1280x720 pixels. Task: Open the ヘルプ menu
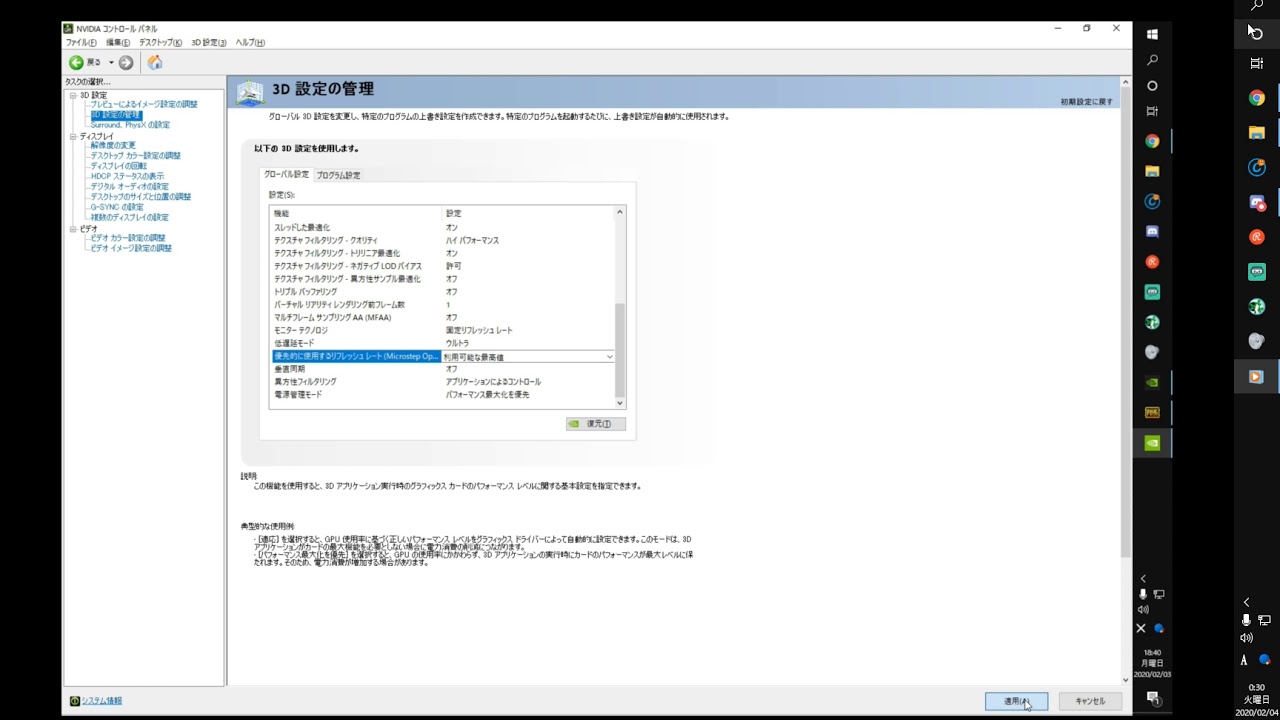click(x=250, y=43)
